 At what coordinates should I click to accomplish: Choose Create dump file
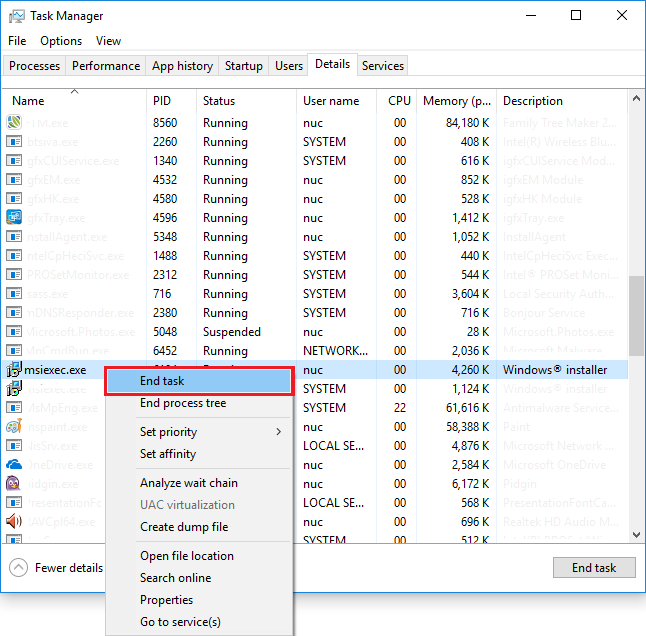coord(199,527)
